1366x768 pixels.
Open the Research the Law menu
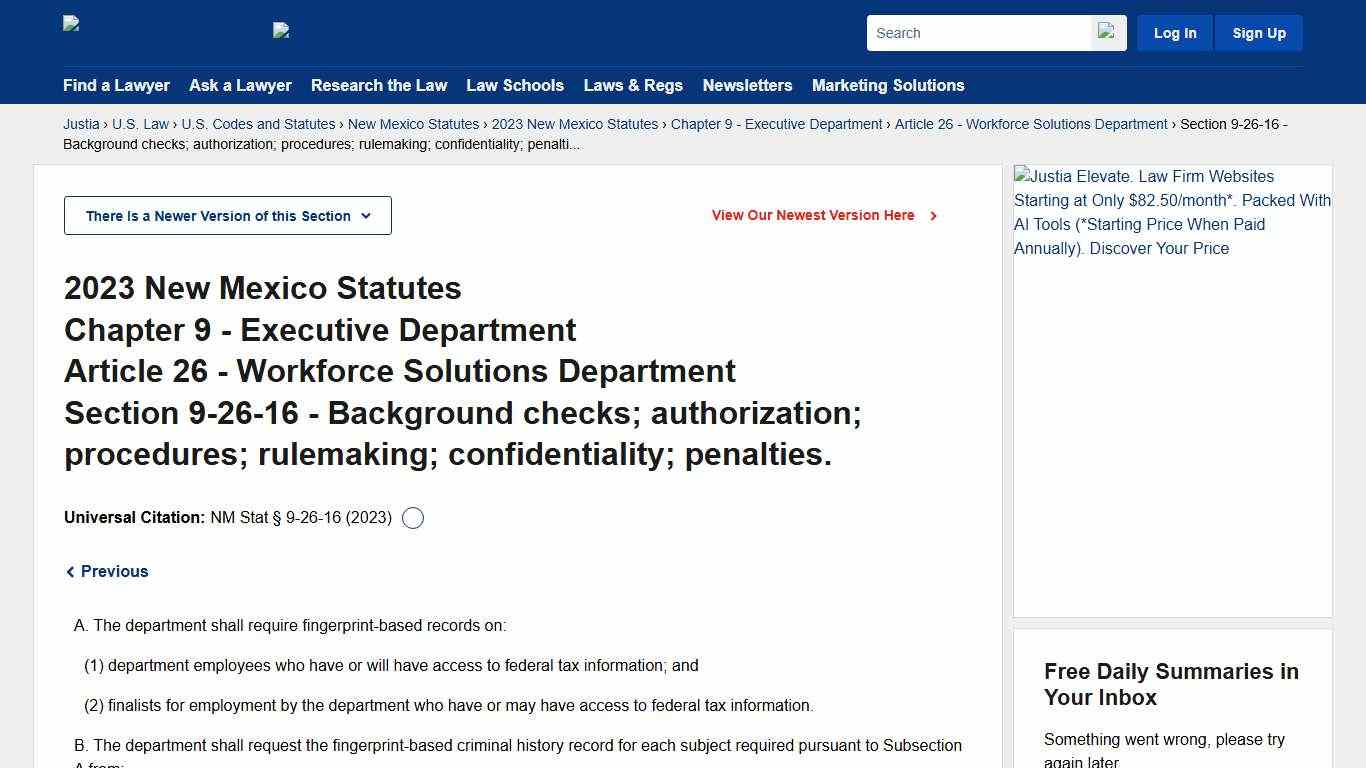(x=379, y=86)
